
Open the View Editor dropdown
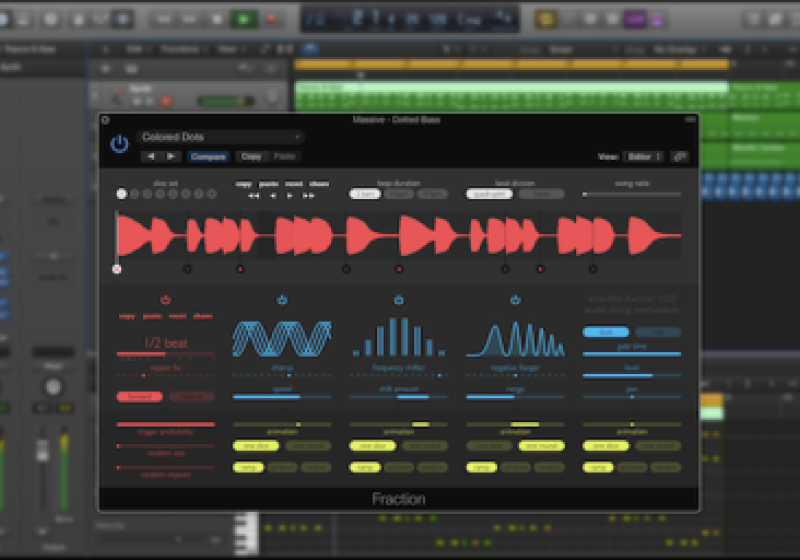point(643,157)
